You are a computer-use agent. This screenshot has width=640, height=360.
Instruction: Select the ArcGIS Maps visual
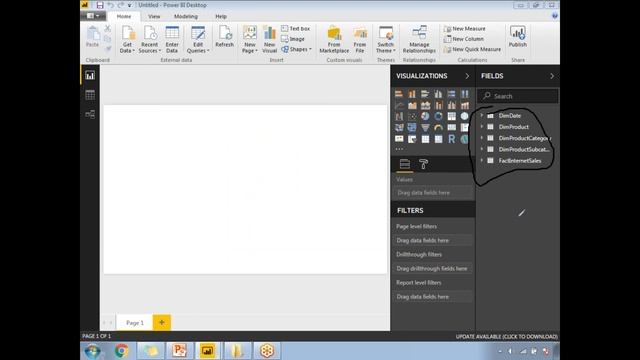[x=464, y=139]
